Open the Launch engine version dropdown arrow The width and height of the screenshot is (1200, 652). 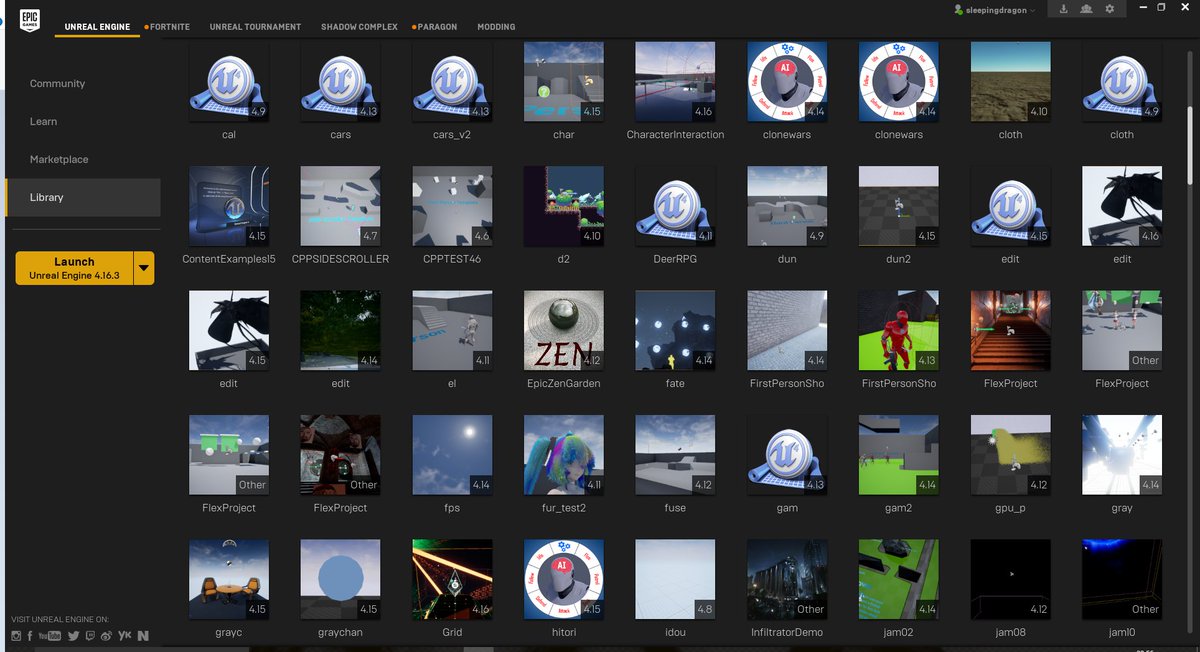tap(144, 268)
